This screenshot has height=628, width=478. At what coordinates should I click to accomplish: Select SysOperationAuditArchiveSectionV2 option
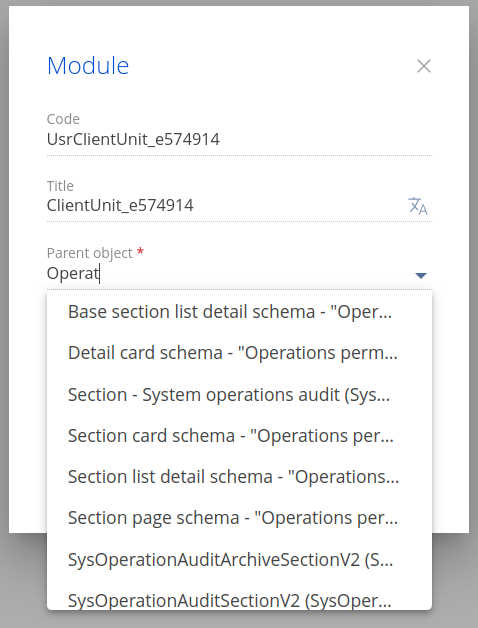[x=240, y=560]
